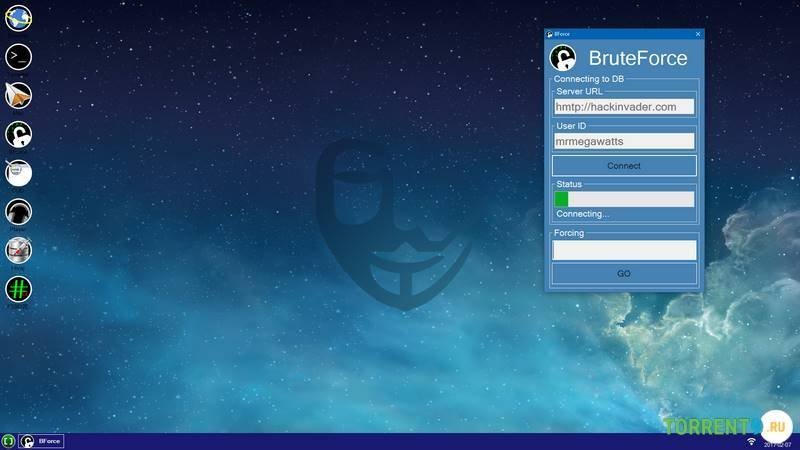Open the padlock BruteForce desktop icon
The width and height of the screenshot is (800, 450).
click(18, 134)
